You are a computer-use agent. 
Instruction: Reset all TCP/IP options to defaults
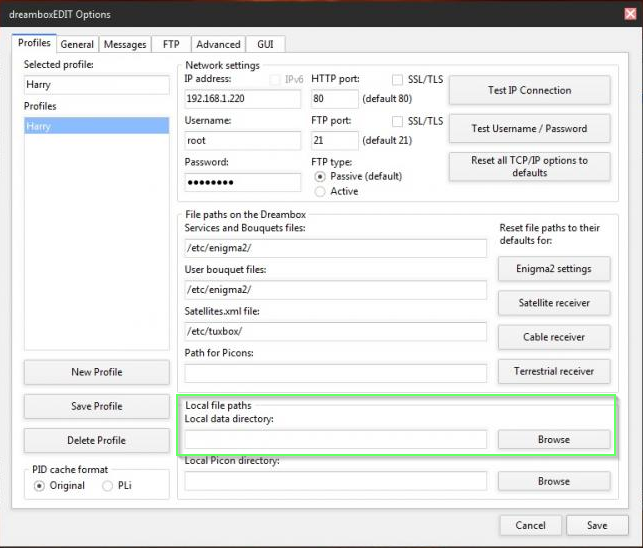click(529, 167)
